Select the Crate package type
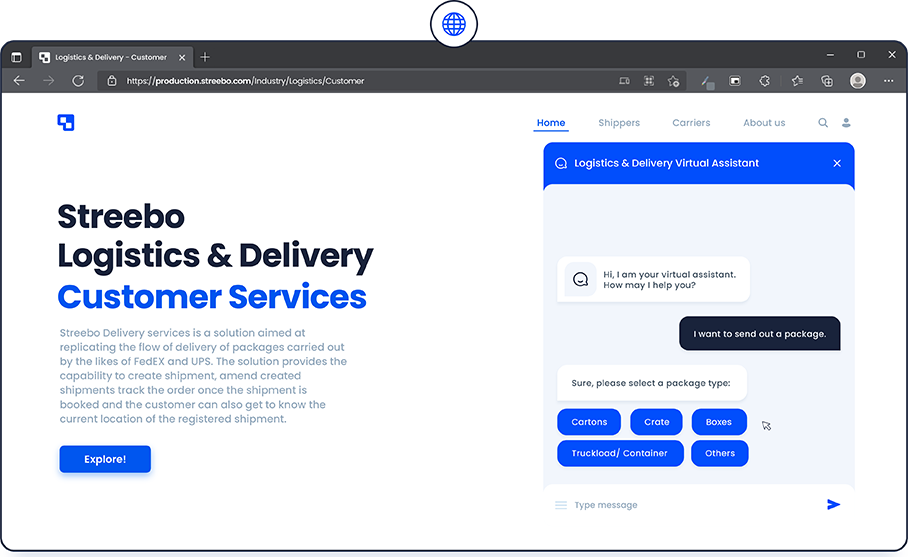908x557 pixels. click(x=657, y=422)
